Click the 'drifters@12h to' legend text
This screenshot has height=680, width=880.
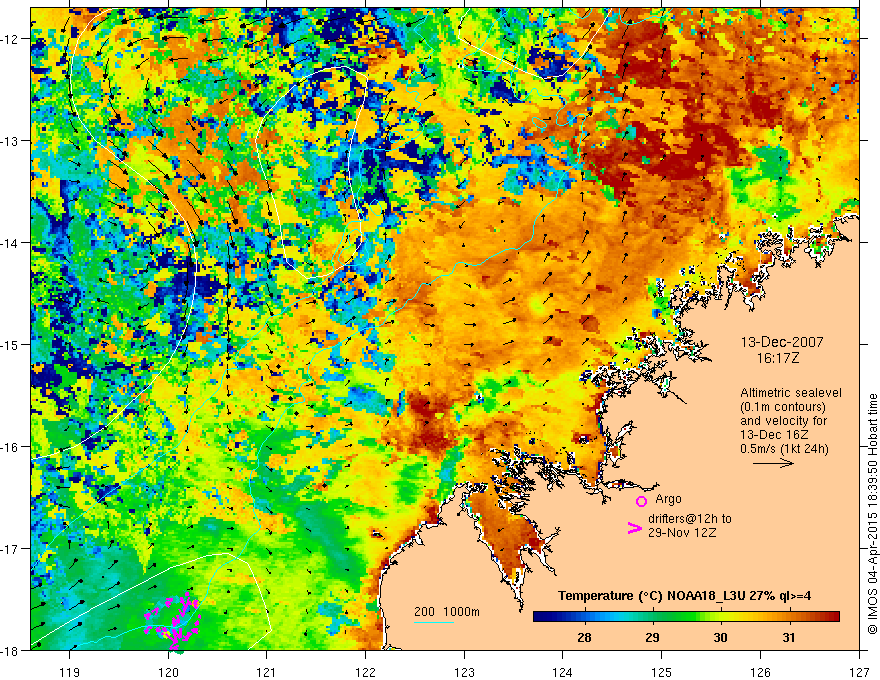(x=690, y=519)
